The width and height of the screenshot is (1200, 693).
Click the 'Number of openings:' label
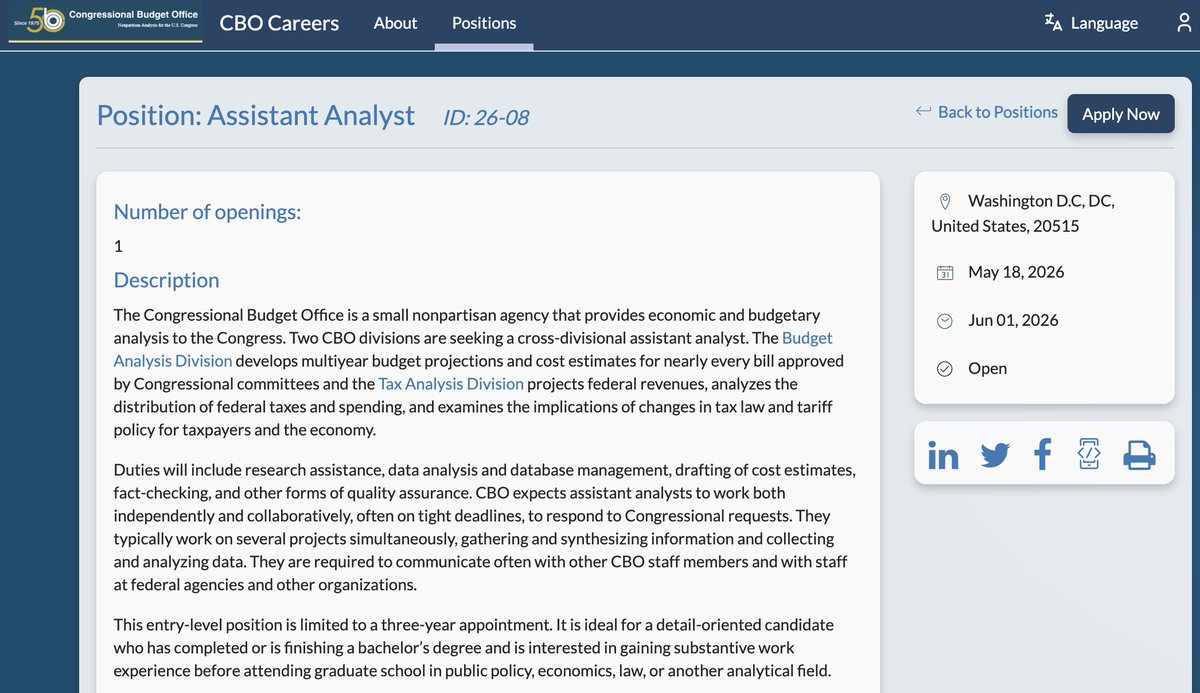[x=207, y=211]
